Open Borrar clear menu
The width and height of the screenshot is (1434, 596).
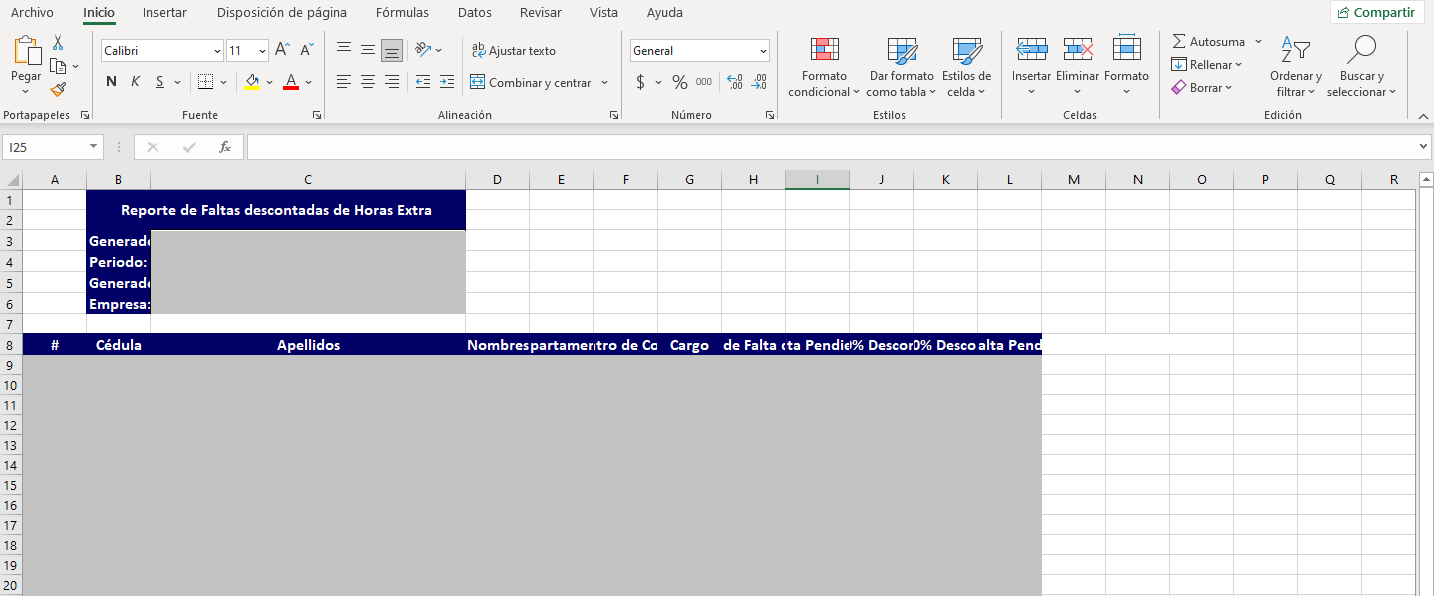1202,88
